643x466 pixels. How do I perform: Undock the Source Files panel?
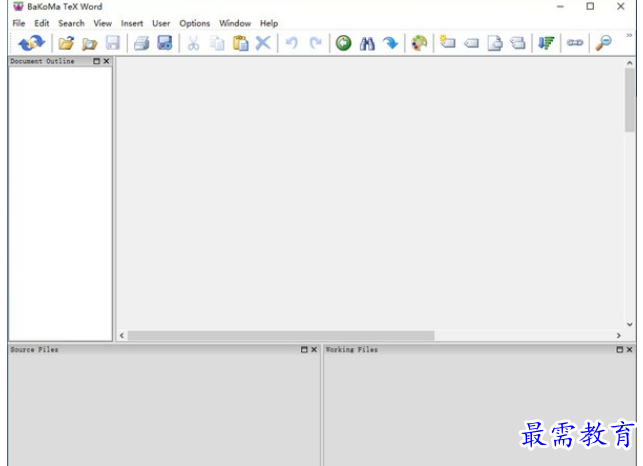(304, 350)
